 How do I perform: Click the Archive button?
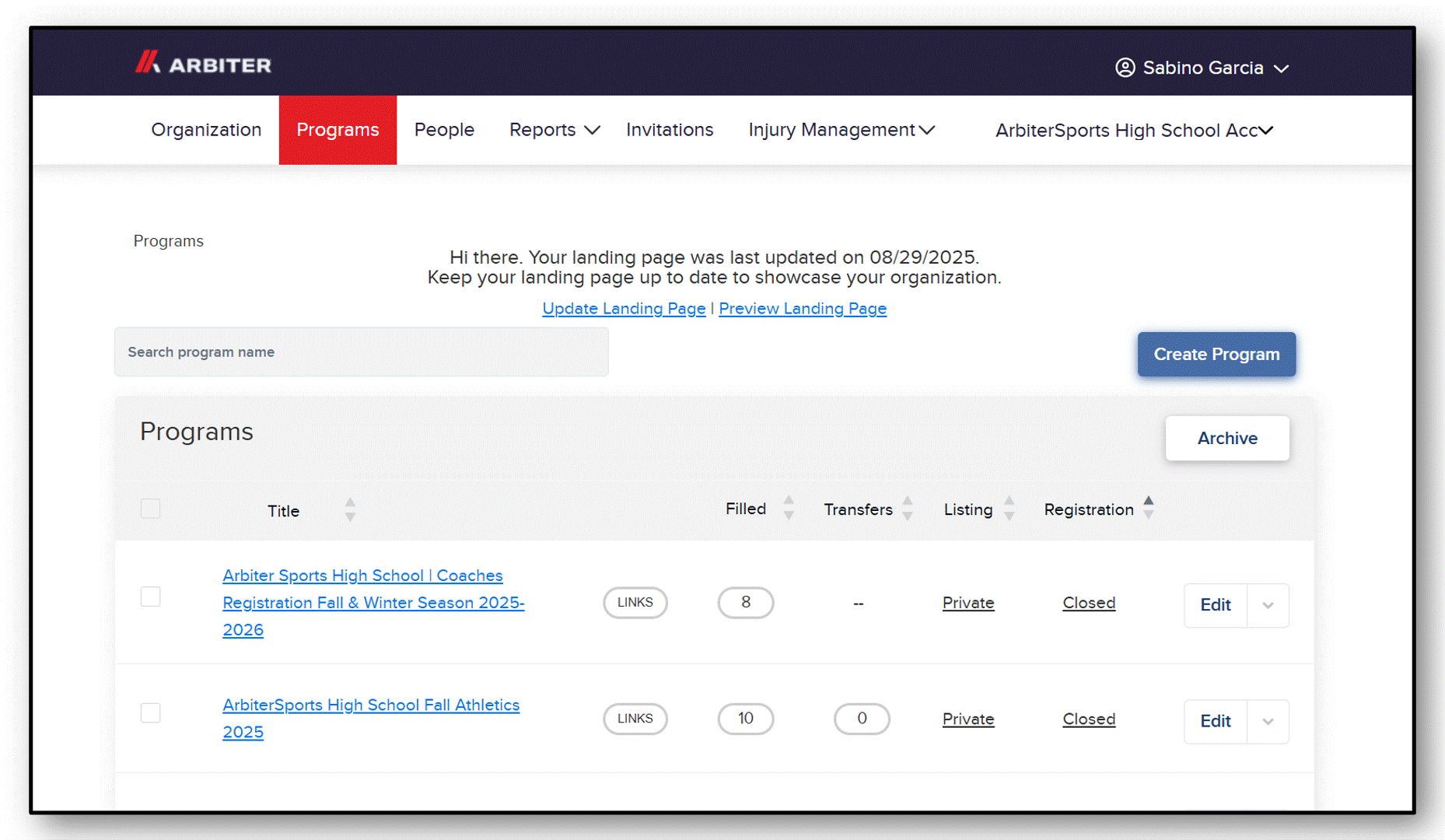coord(1227,439)
